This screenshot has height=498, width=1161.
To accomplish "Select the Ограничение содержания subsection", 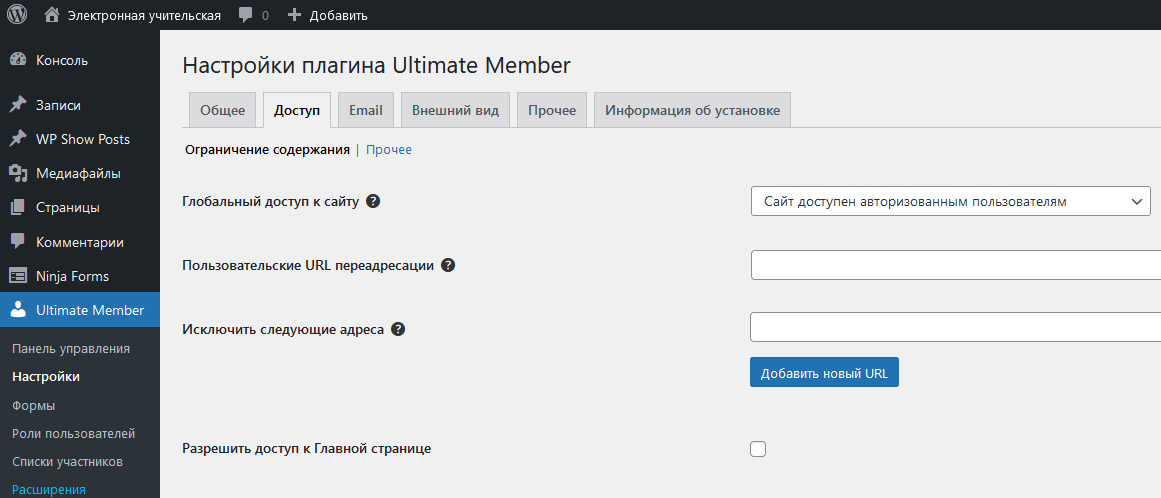I will click(267, 149).
